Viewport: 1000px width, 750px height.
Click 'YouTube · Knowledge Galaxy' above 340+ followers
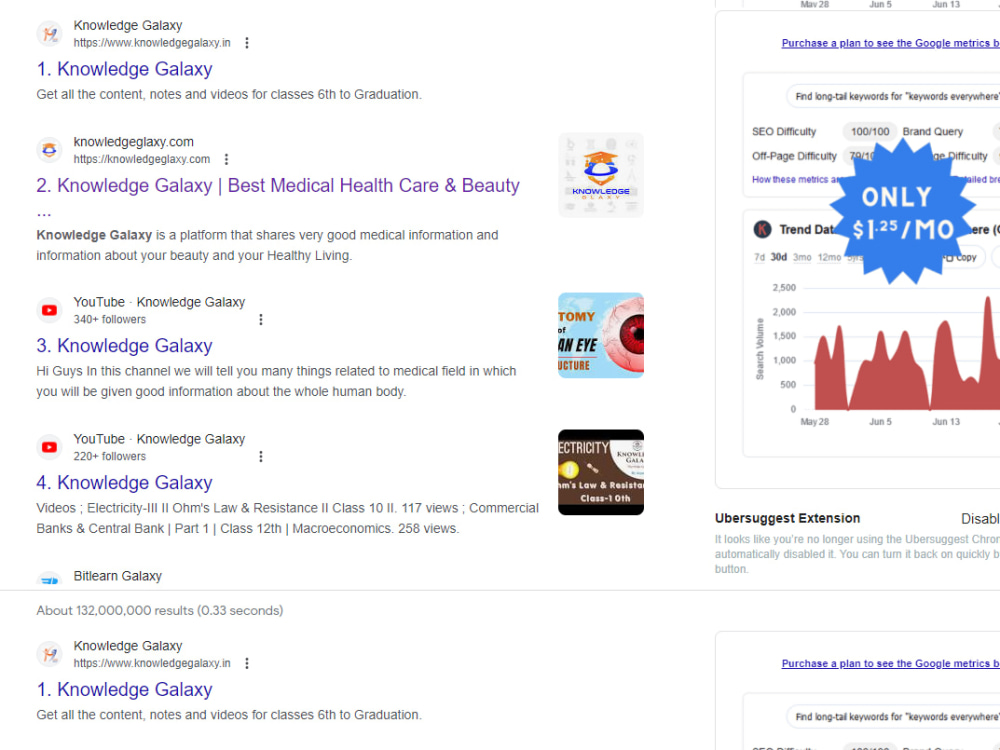coord(159,302)
